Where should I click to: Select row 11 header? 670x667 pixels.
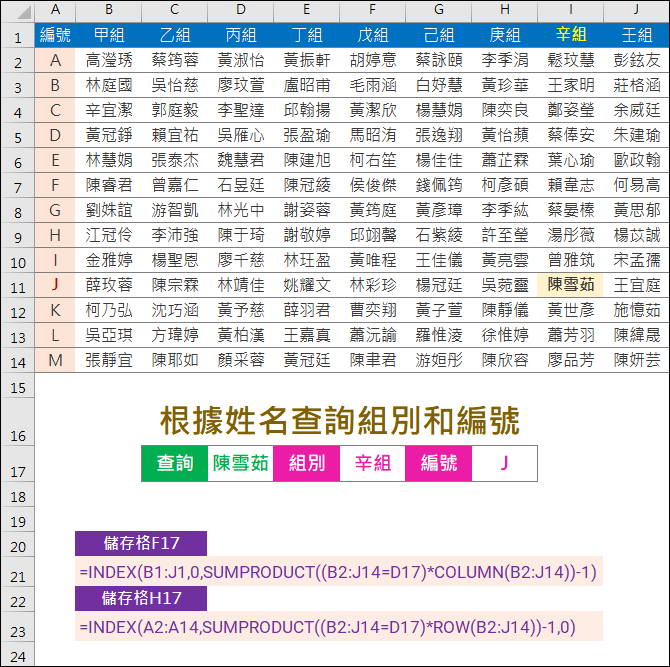click(x=18, y=285)
